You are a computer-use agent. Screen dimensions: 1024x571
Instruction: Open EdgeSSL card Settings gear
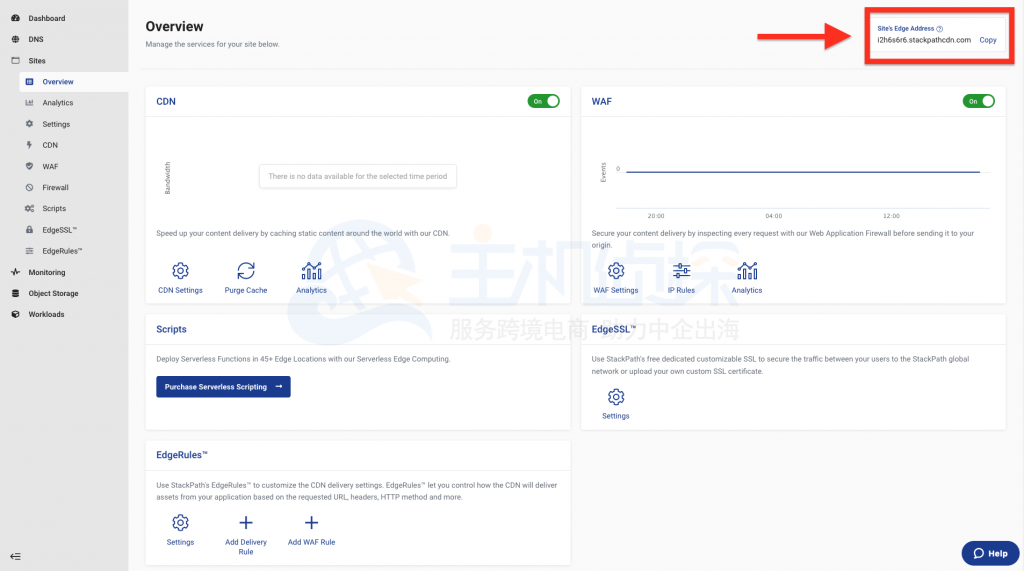pos(616,397)
